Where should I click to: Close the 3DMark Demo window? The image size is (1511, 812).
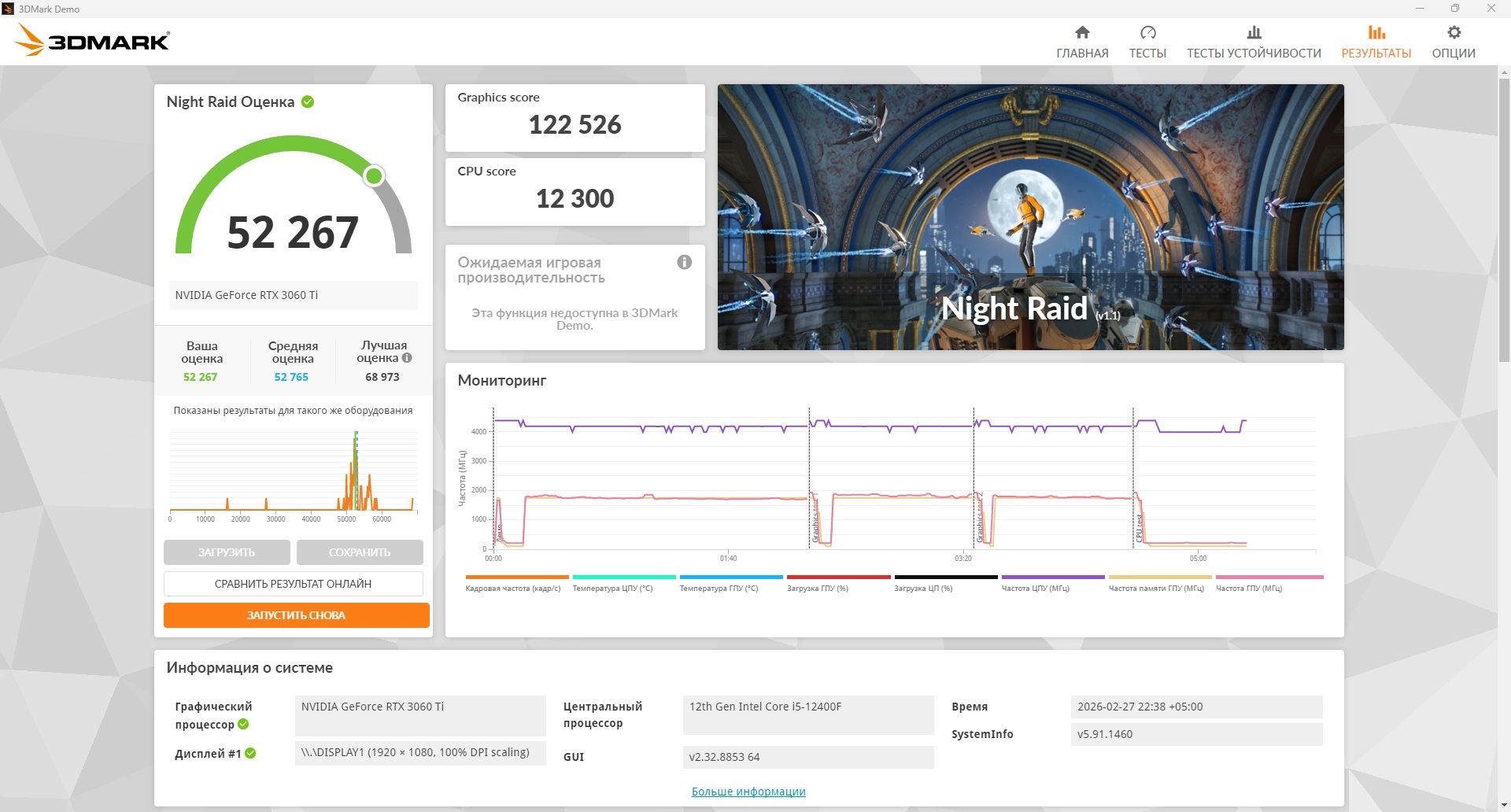coord(1491,9)
